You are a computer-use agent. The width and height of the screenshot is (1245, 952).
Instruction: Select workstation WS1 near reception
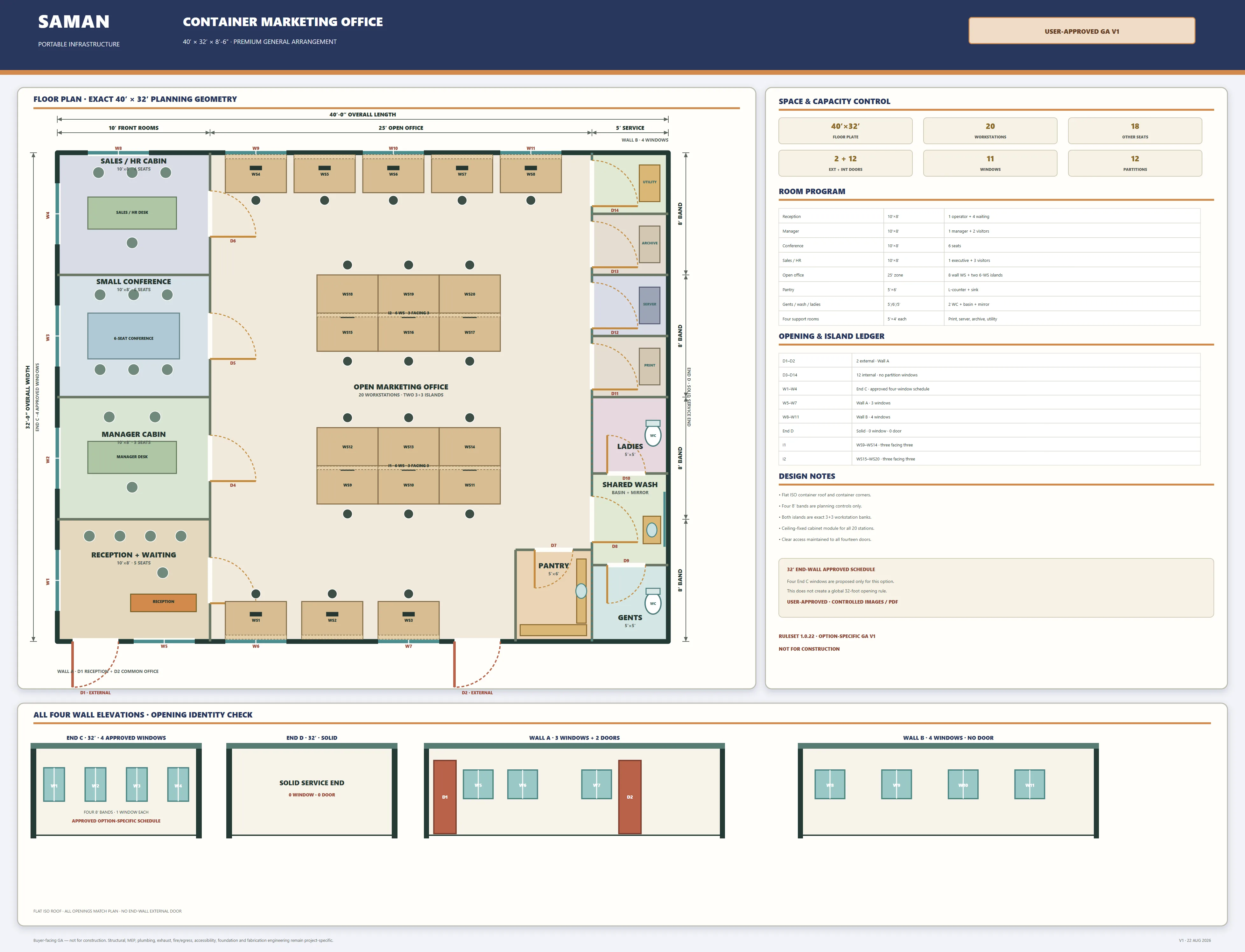[256, 620]
